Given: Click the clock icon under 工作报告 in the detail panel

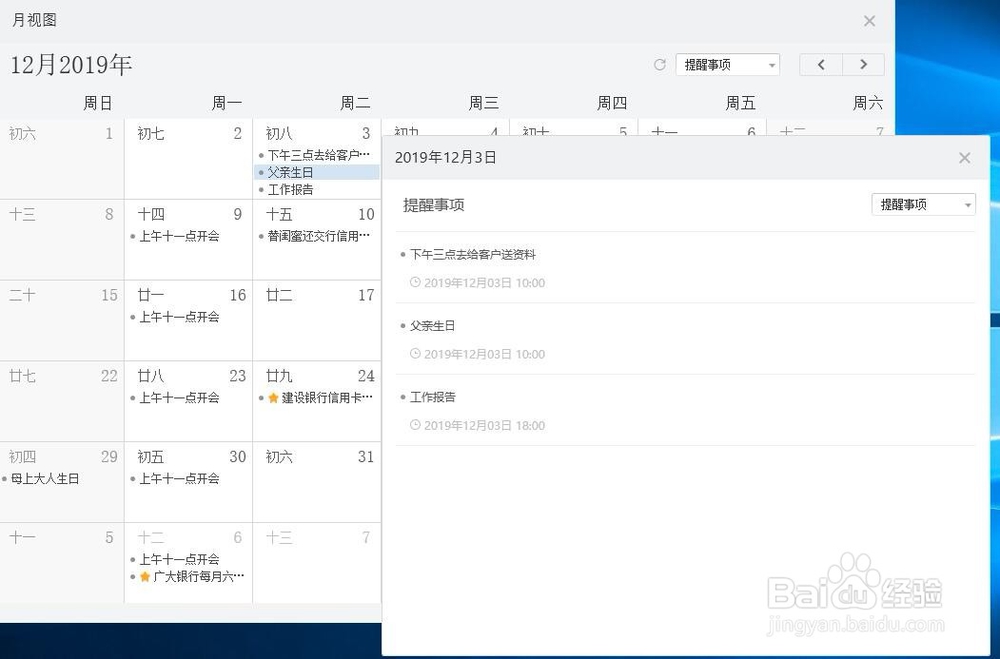Looking at the screenshot, I should point(415,425).
